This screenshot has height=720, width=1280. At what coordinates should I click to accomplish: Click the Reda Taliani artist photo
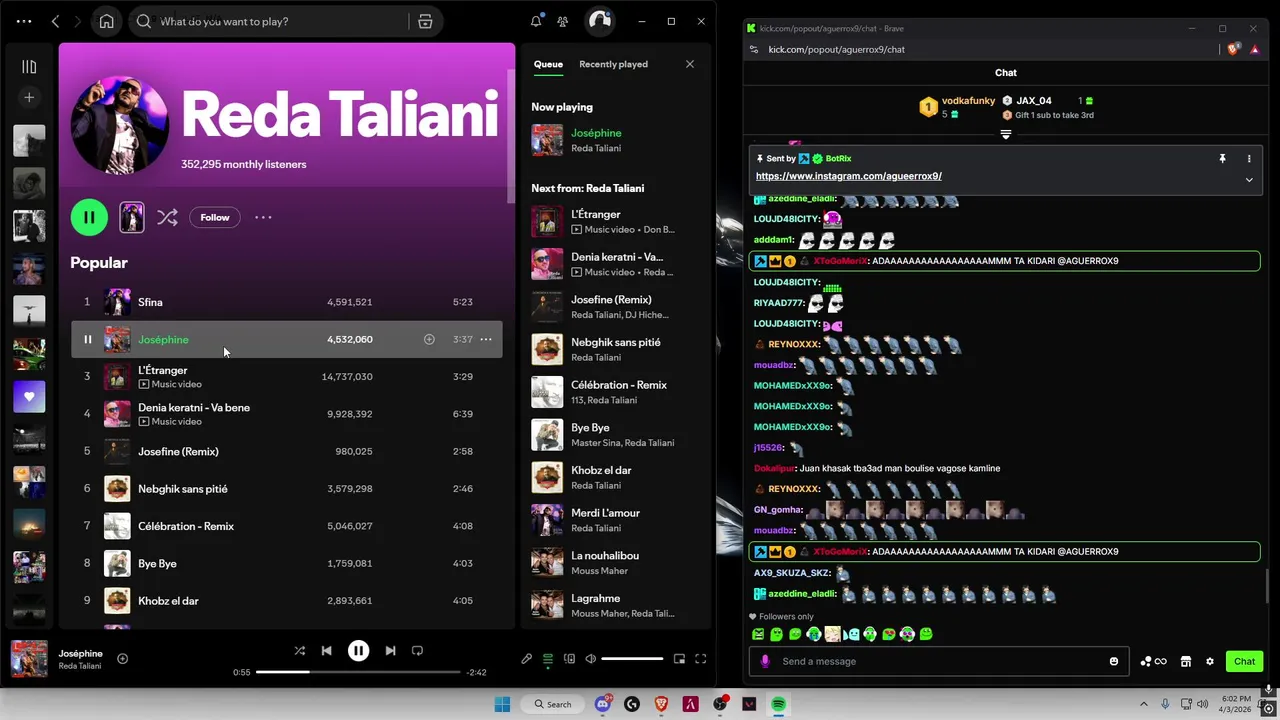tap(119, 125)
